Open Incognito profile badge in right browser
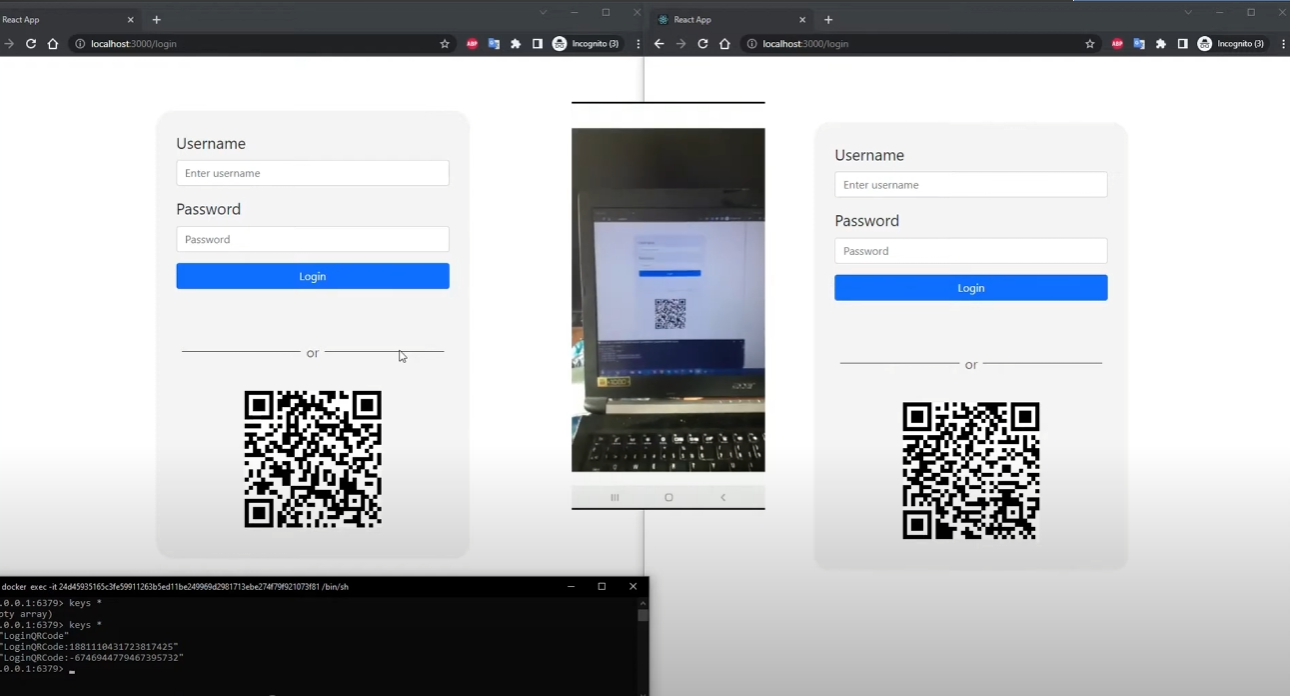The width and height of the screenshot is (1290, 696). tap(1232, 44)
